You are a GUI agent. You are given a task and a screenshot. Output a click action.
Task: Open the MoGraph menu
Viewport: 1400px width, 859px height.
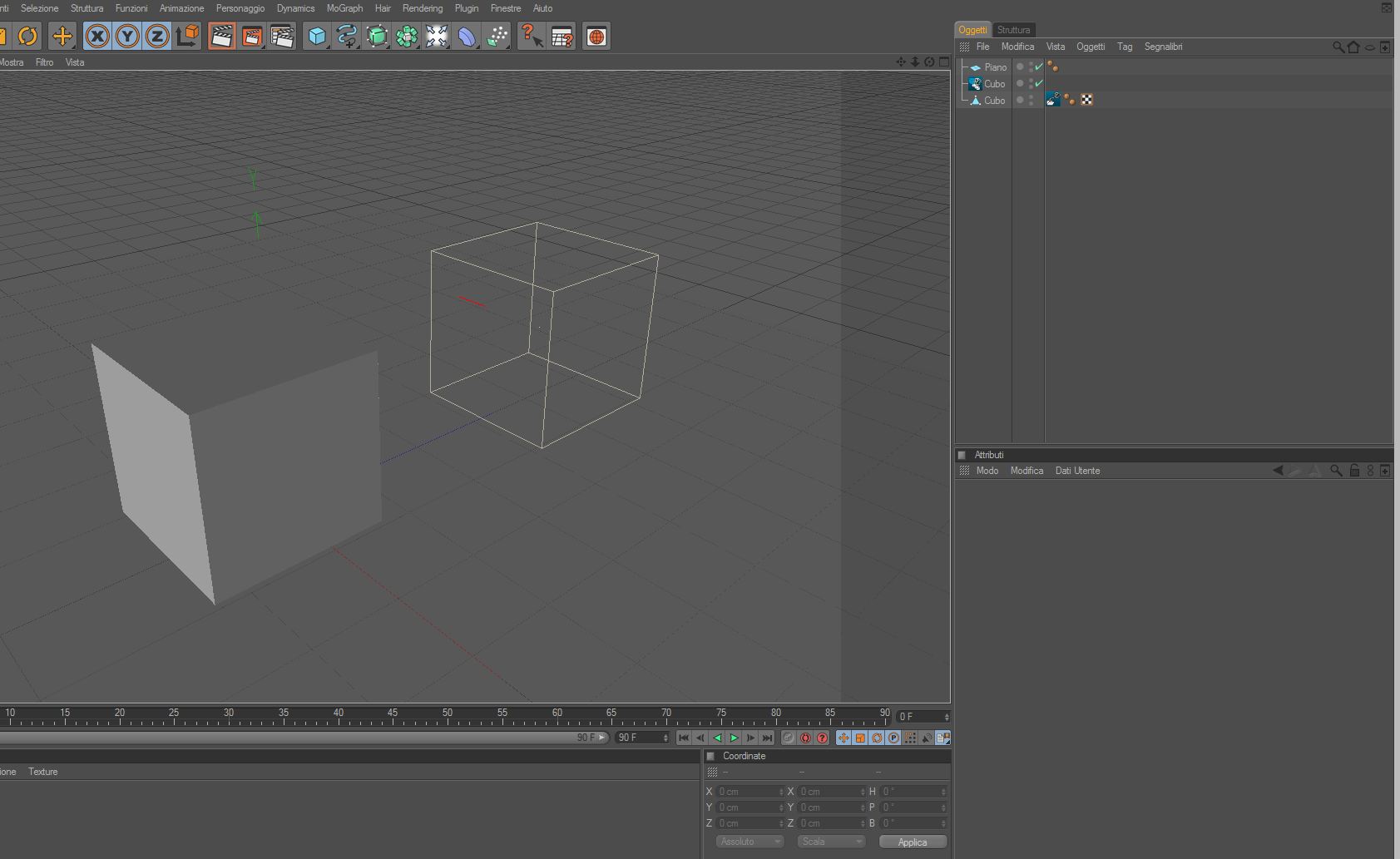click(344, 8)
